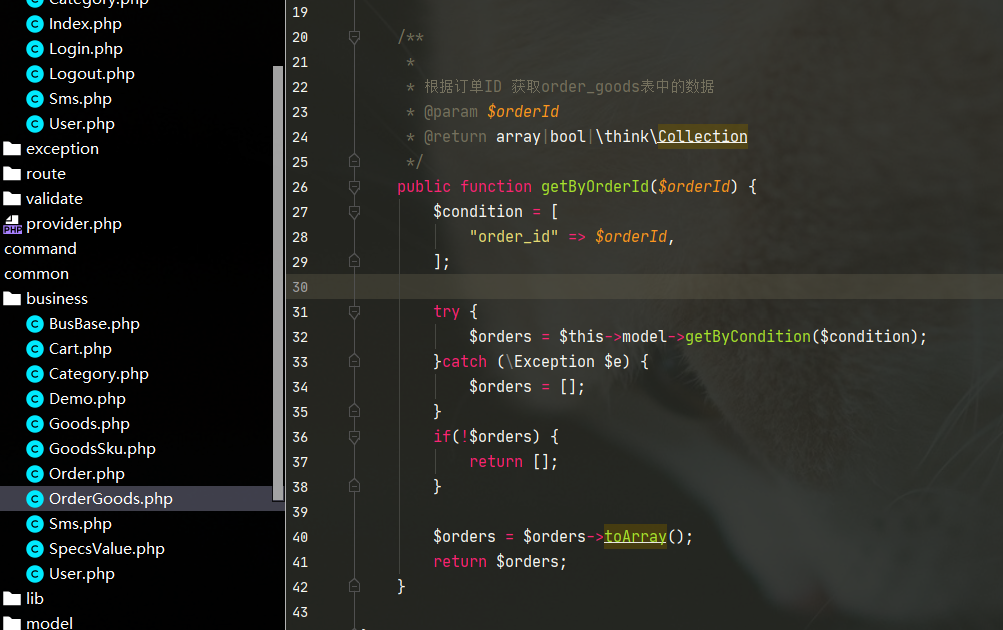Expand the route folder
The height and width of the screenshot is (630, 1003).
tap(45, 174)
